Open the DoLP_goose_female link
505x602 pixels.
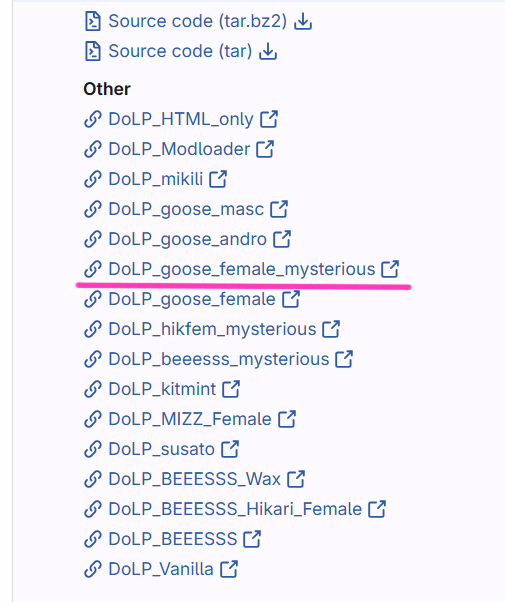click(192, 299)
